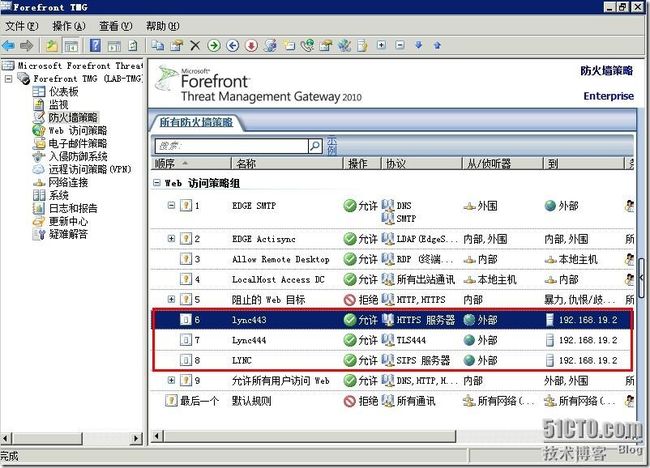Screen dimensions: 650x468
Task: Select the lync443 rule row
Action: pyautogui.click(x=393, y=320)
